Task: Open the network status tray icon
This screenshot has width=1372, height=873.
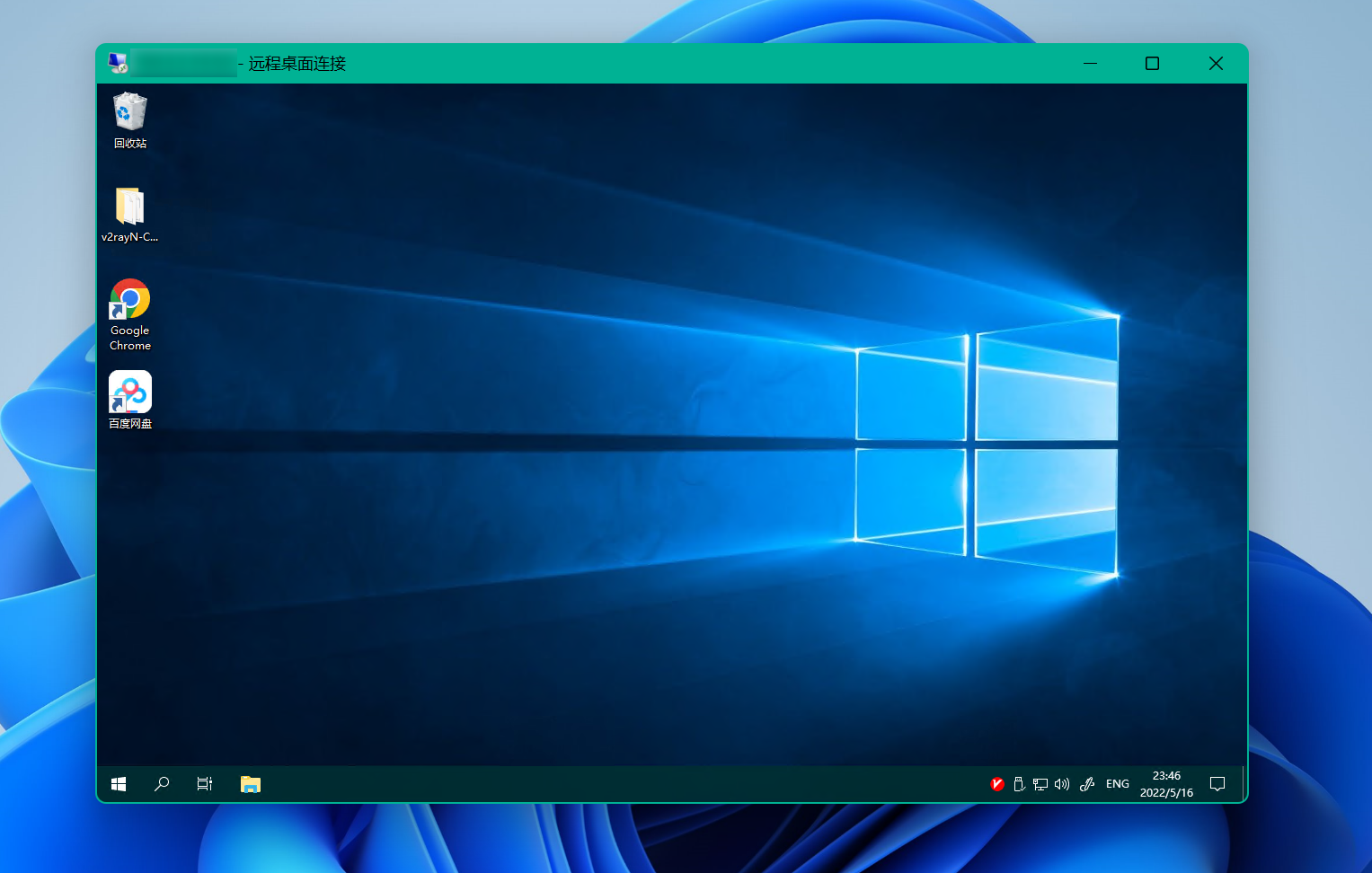Action: (x=1040, y=784)
